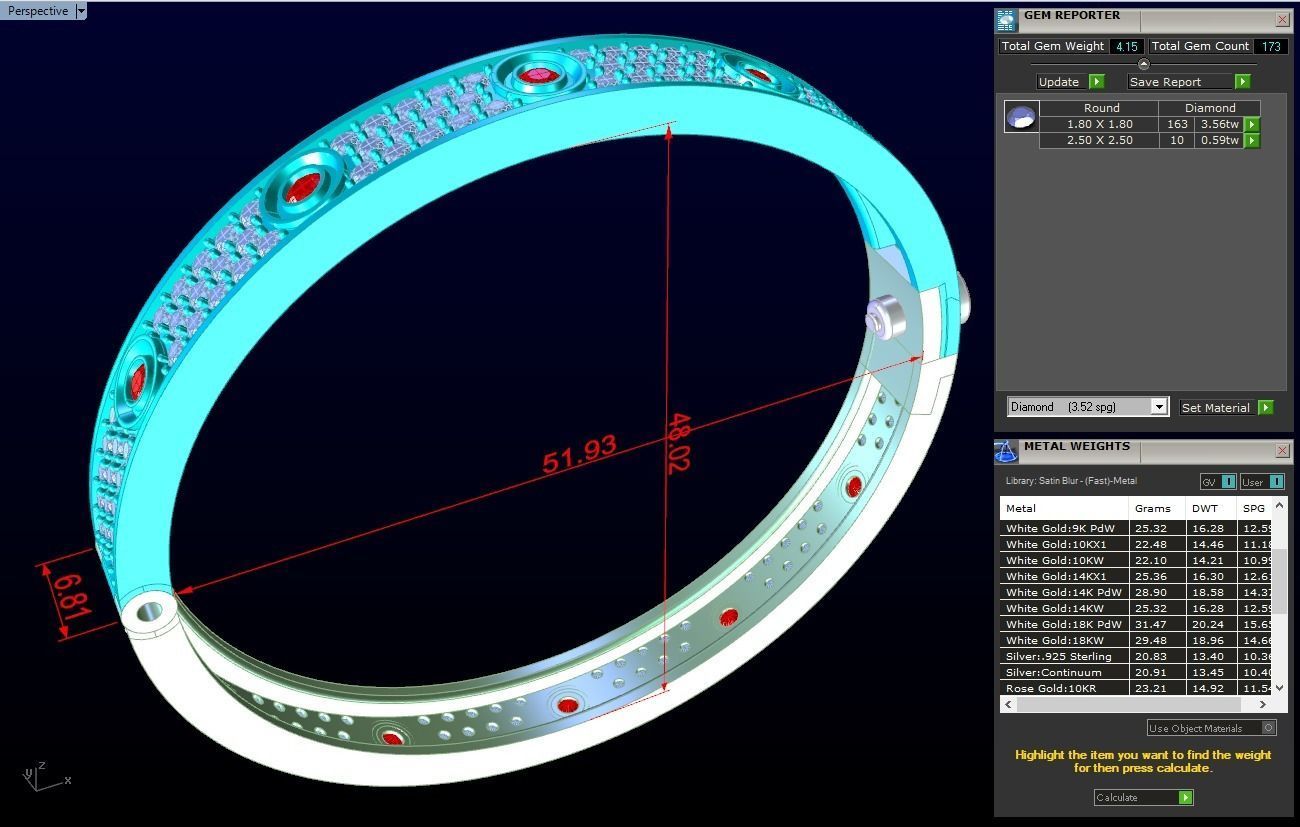Click metal list scroll down arrow

pyautogui.click(x=1279, y=688)
